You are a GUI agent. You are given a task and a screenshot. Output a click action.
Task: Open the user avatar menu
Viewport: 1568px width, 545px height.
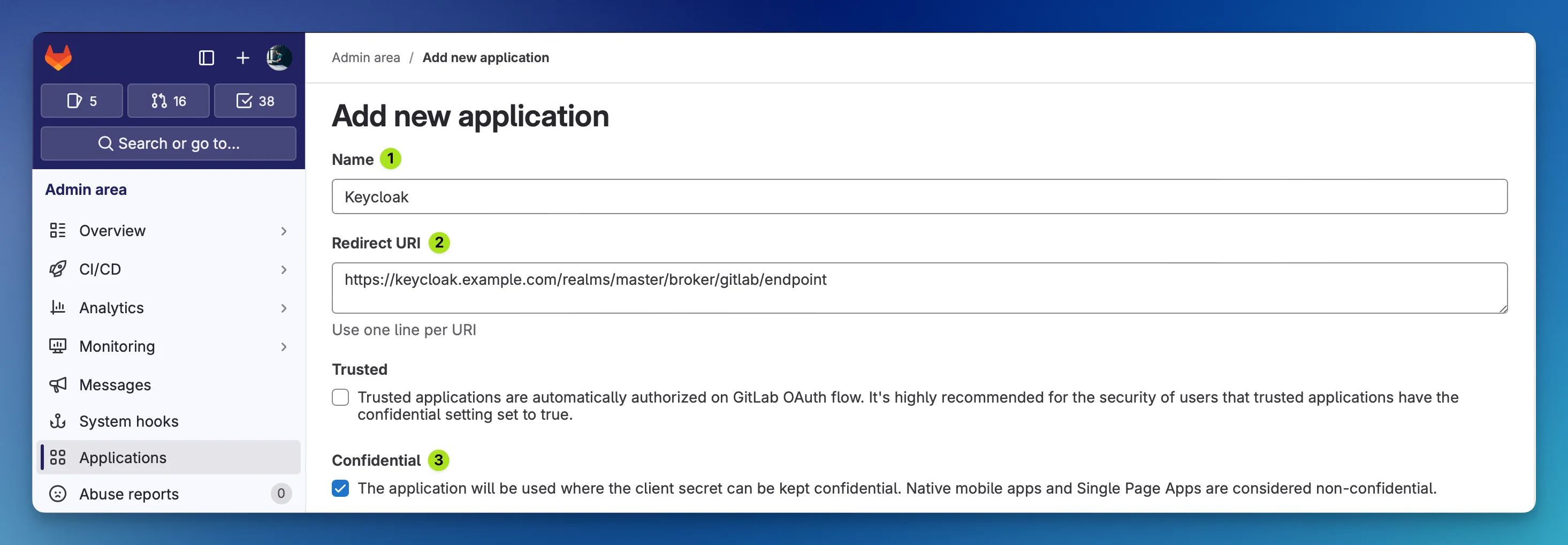click(x=279, y=58)
